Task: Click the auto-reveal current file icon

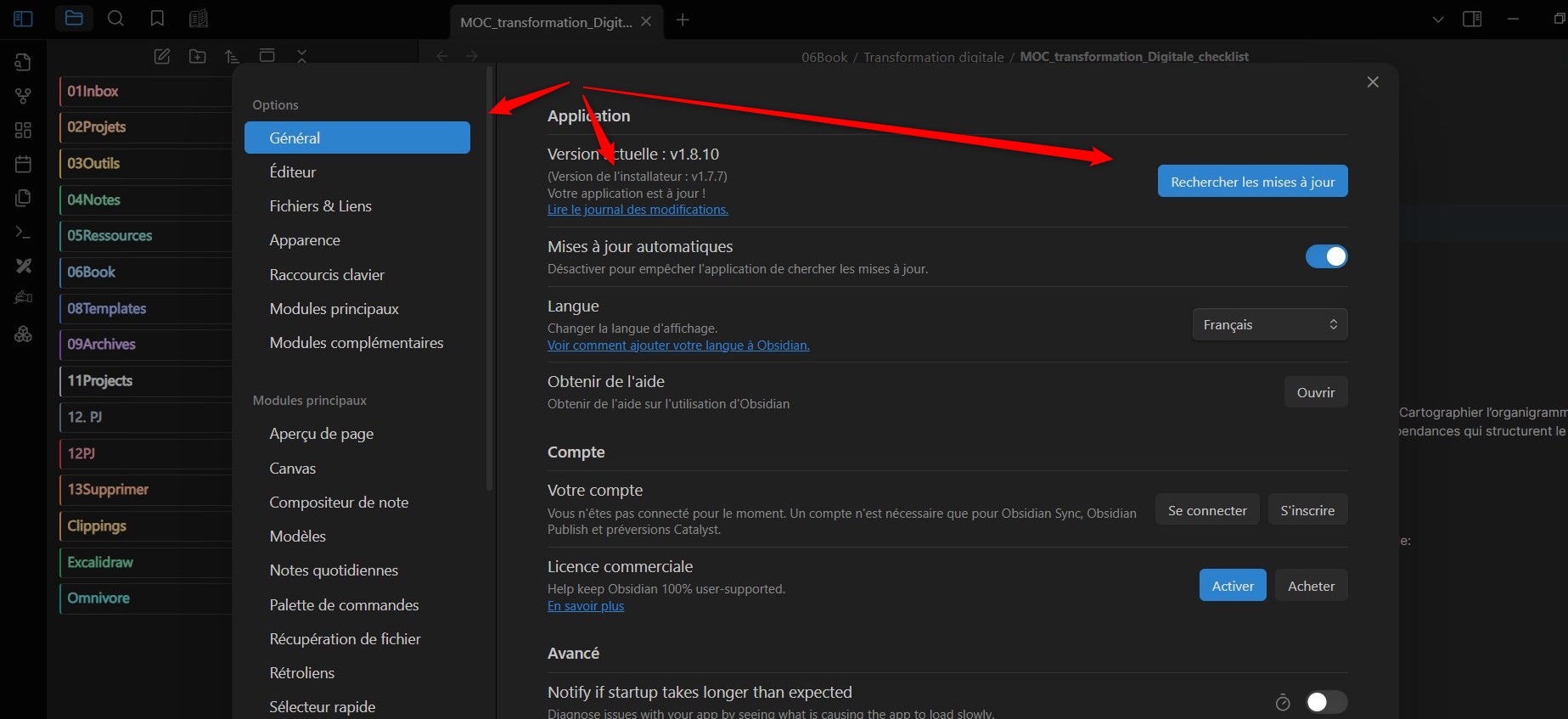Action: [x=267, y=56]
